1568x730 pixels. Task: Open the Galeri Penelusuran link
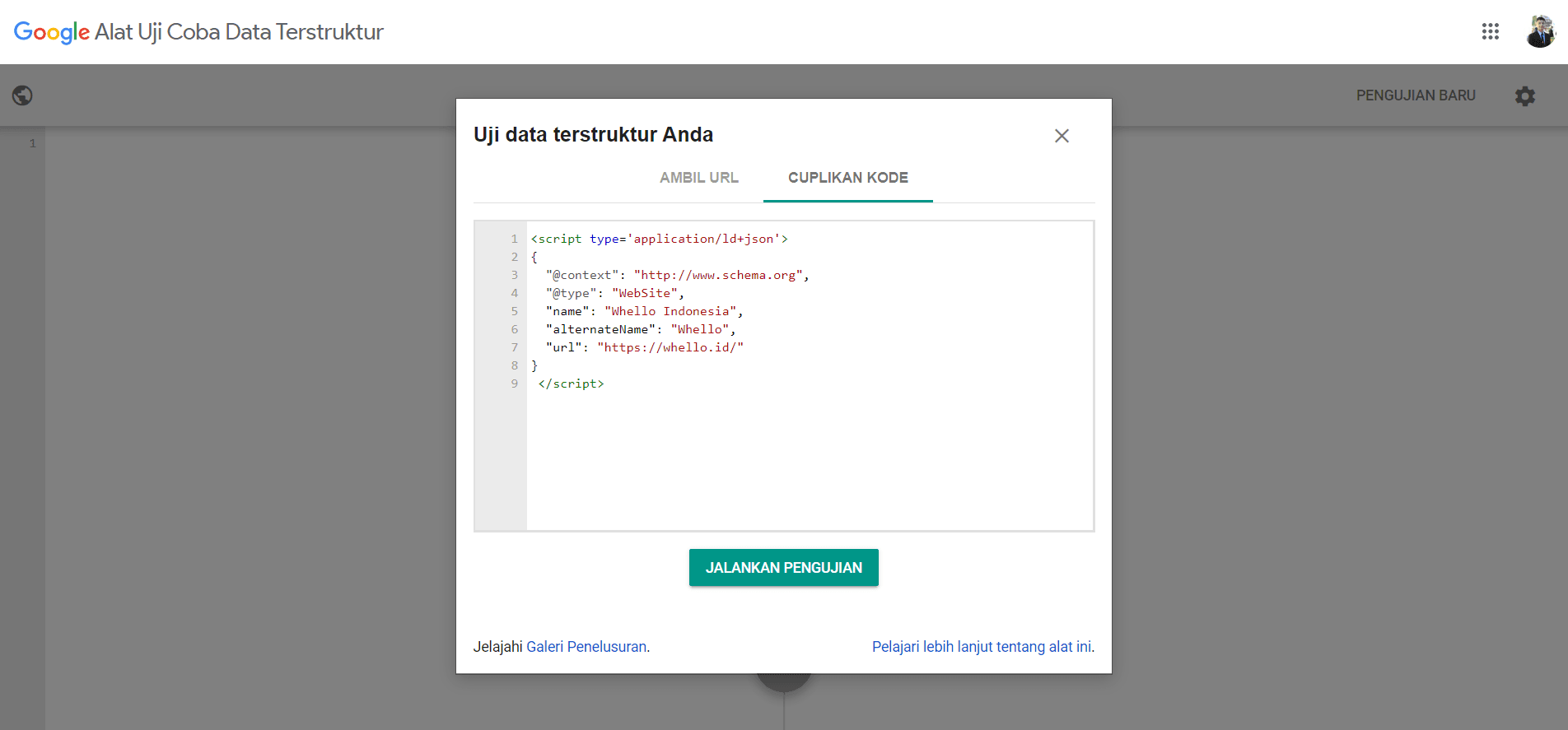tap(586, 647)
